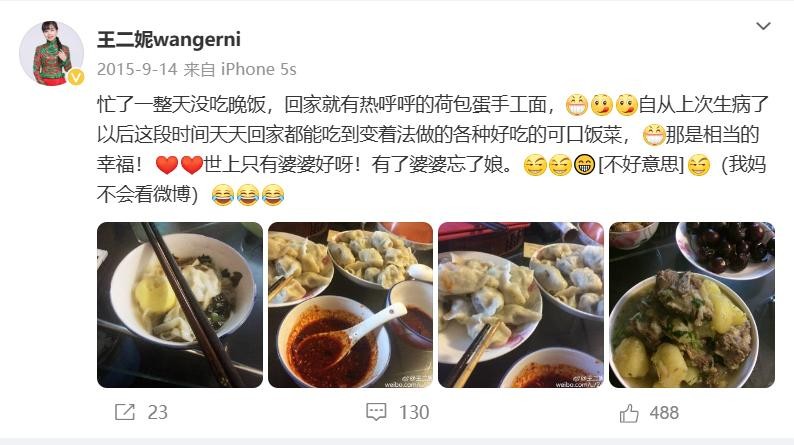Open 王二妮wangerni profile avatar
The image size is (794, 445).
point(51,53)
